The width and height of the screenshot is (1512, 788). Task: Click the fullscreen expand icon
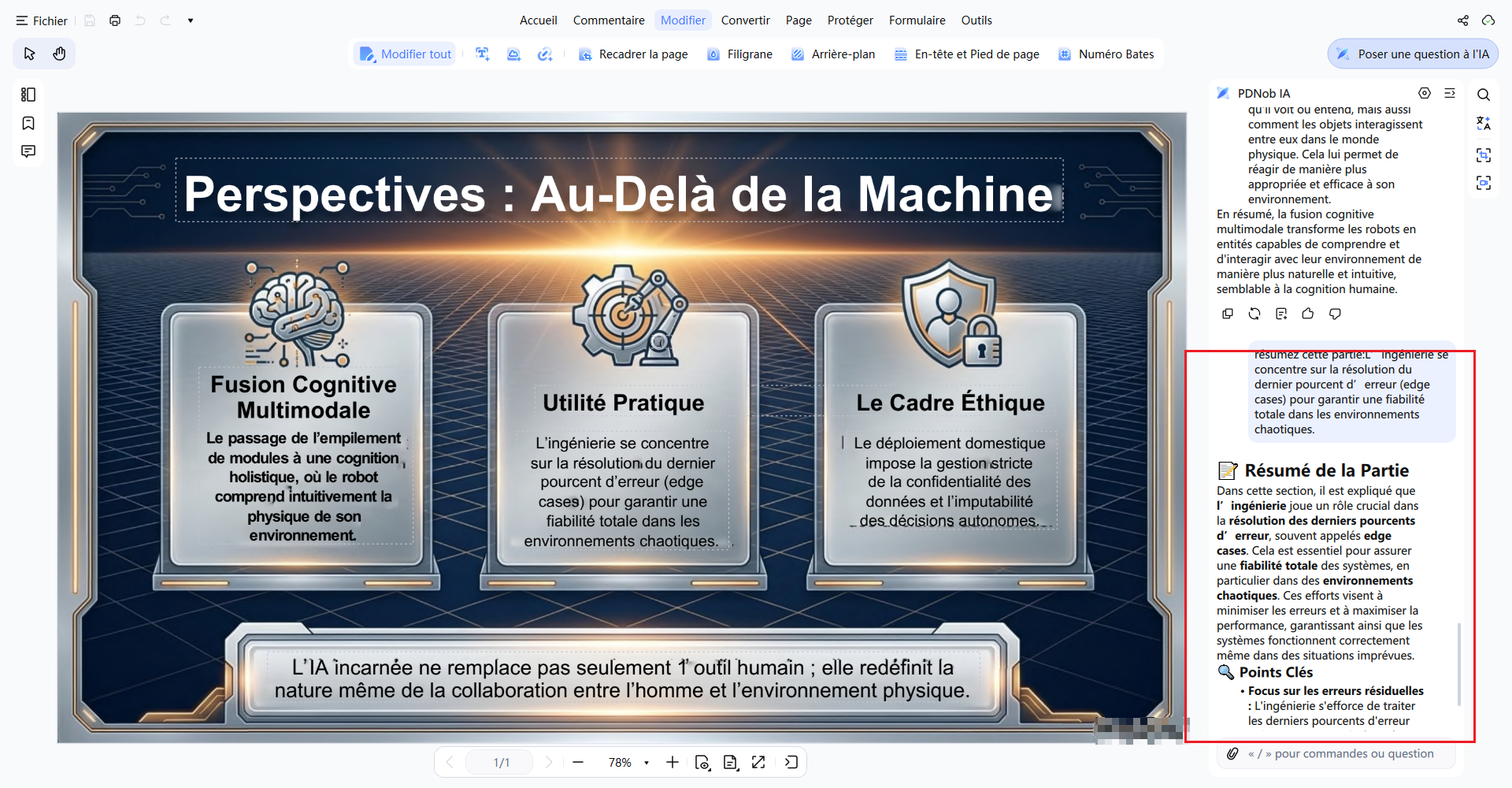[x=758, y=762]
